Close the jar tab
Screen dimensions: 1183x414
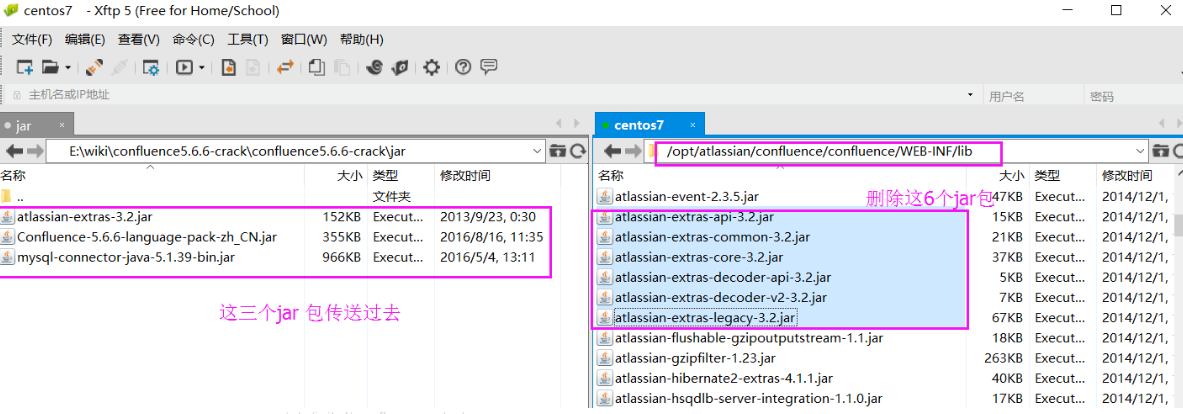pyautogui.click(x=63, y=125)
